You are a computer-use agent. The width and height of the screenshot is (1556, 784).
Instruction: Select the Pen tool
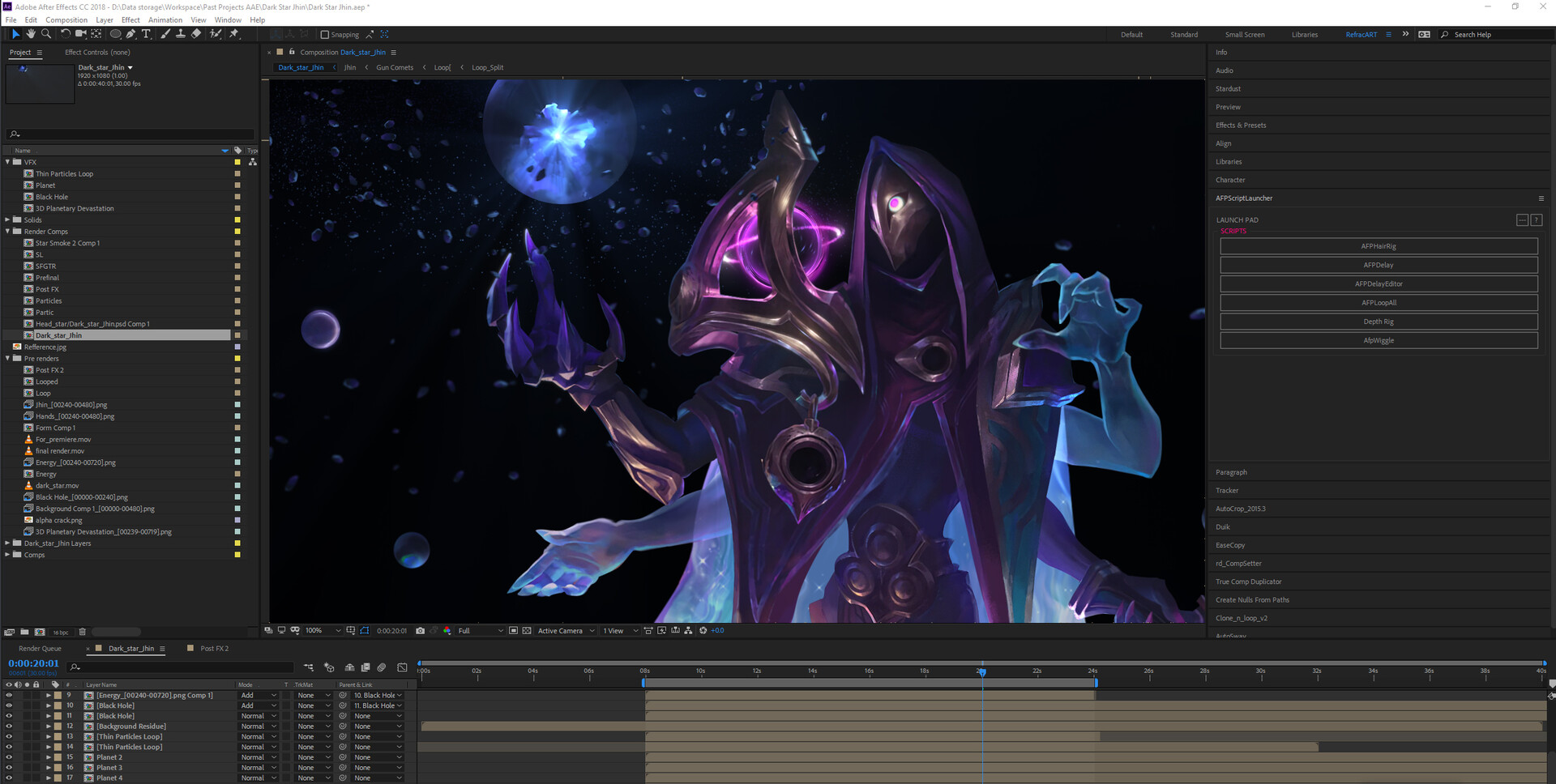(130, 34)
